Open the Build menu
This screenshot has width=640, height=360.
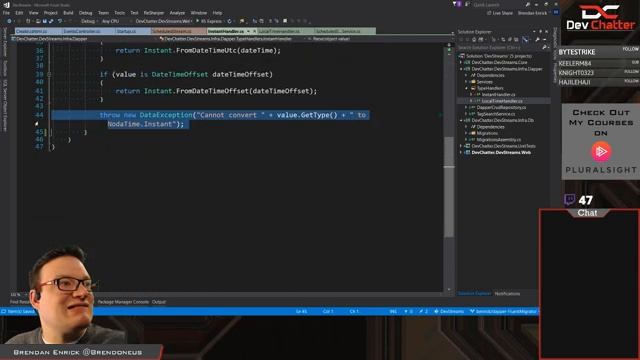pyautogui.click(x=68, y=13)
